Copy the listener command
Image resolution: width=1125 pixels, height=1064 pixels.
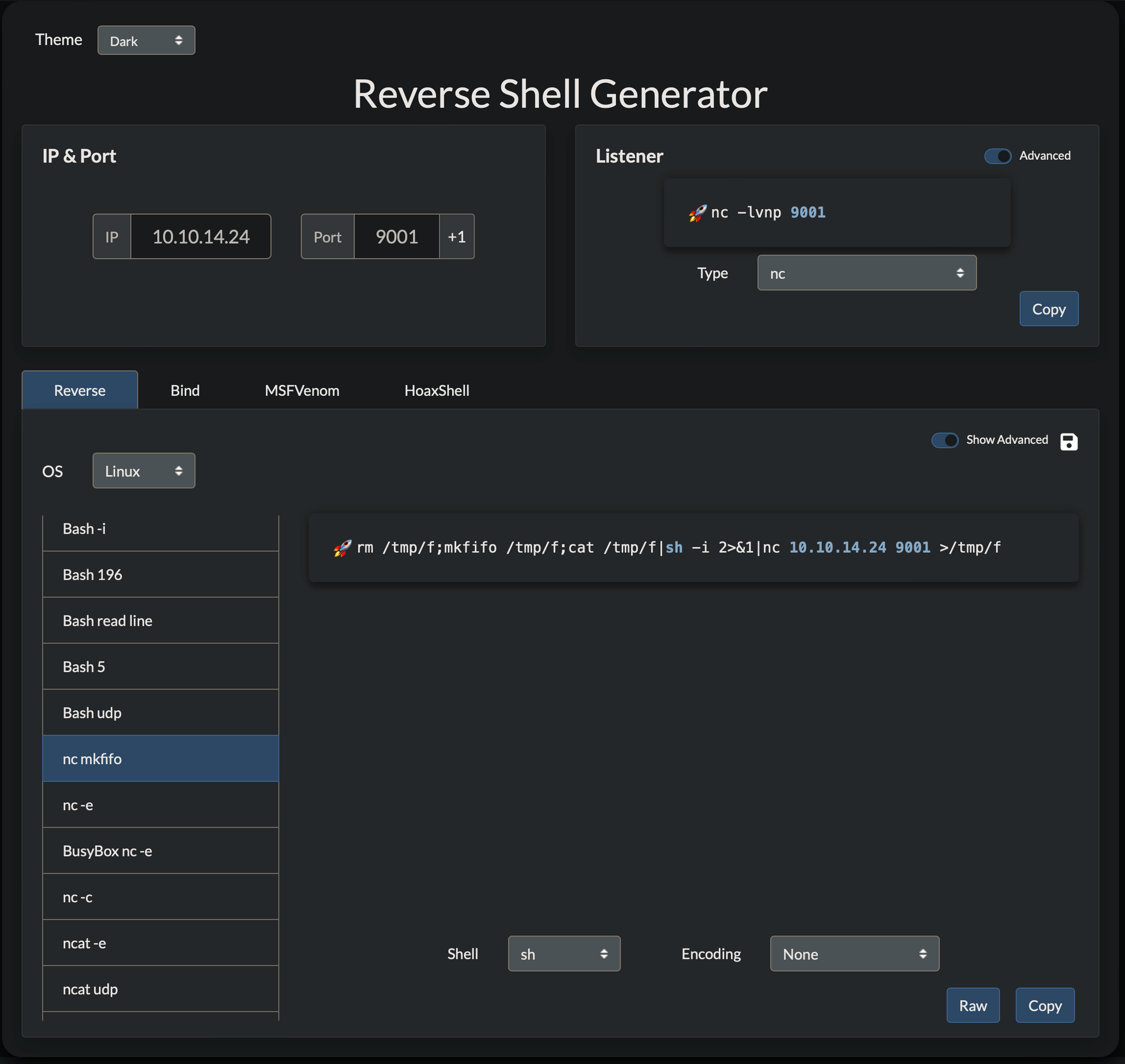point(1048,309)
